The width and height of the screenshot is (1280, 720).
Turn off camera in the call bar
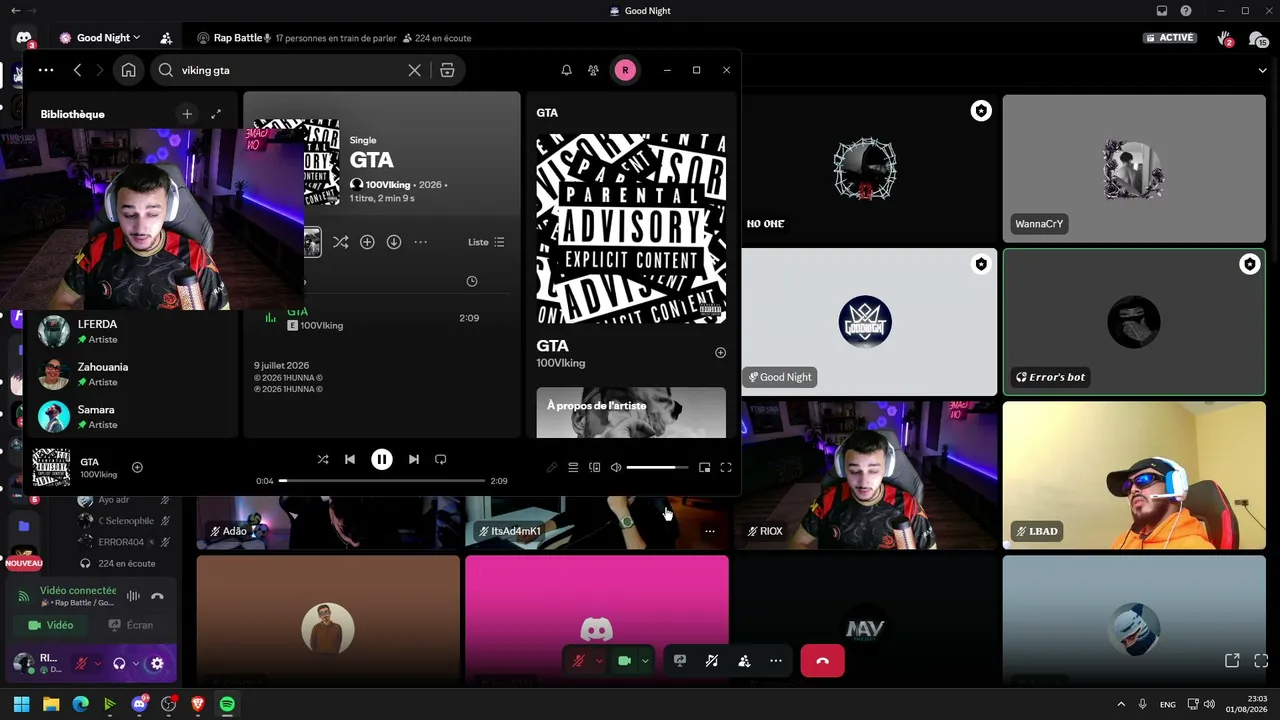pyautogui.click(x=625, y=661)
